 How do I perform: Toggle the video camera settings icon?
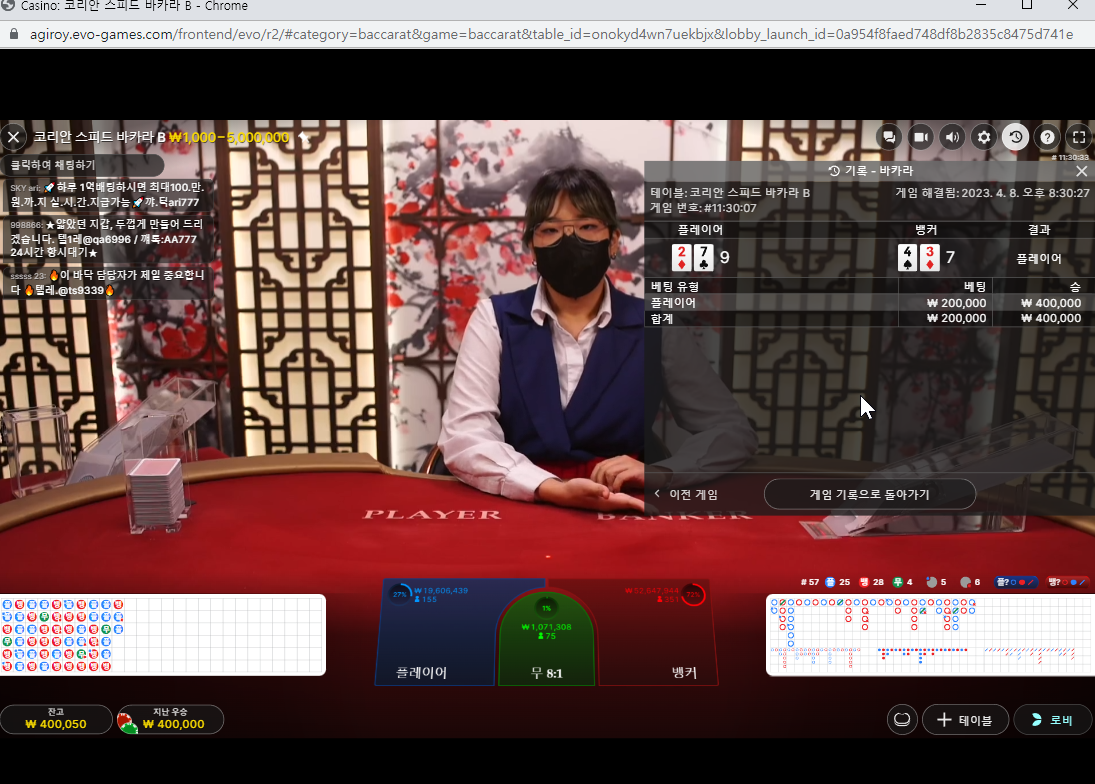pos(921,137)
